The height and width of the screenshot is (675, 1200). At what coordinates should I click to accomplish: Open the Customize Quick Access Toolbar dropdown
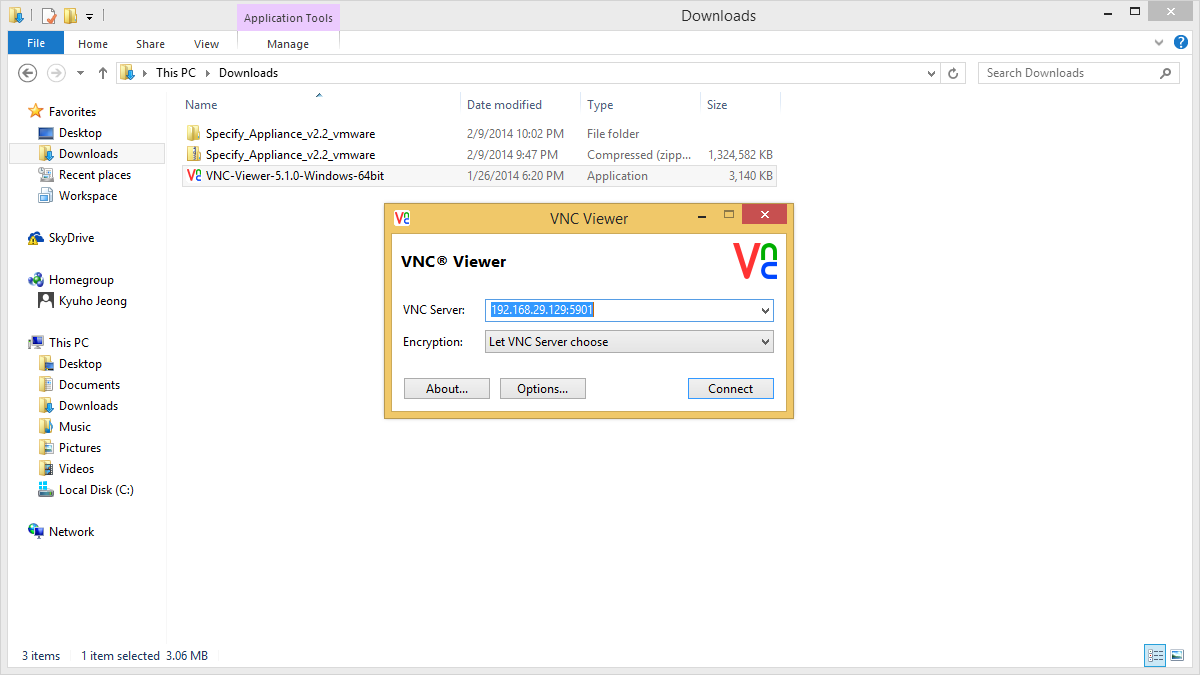(89, 17)
